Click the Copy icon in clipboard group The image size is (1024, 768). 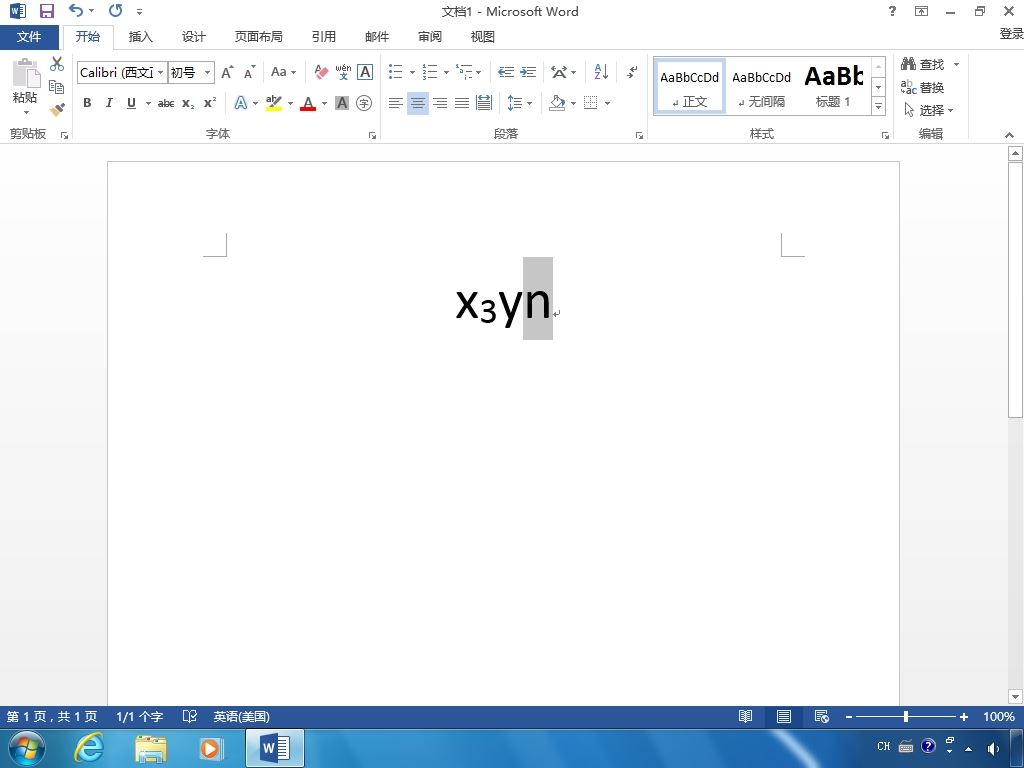tap(56, 87)
